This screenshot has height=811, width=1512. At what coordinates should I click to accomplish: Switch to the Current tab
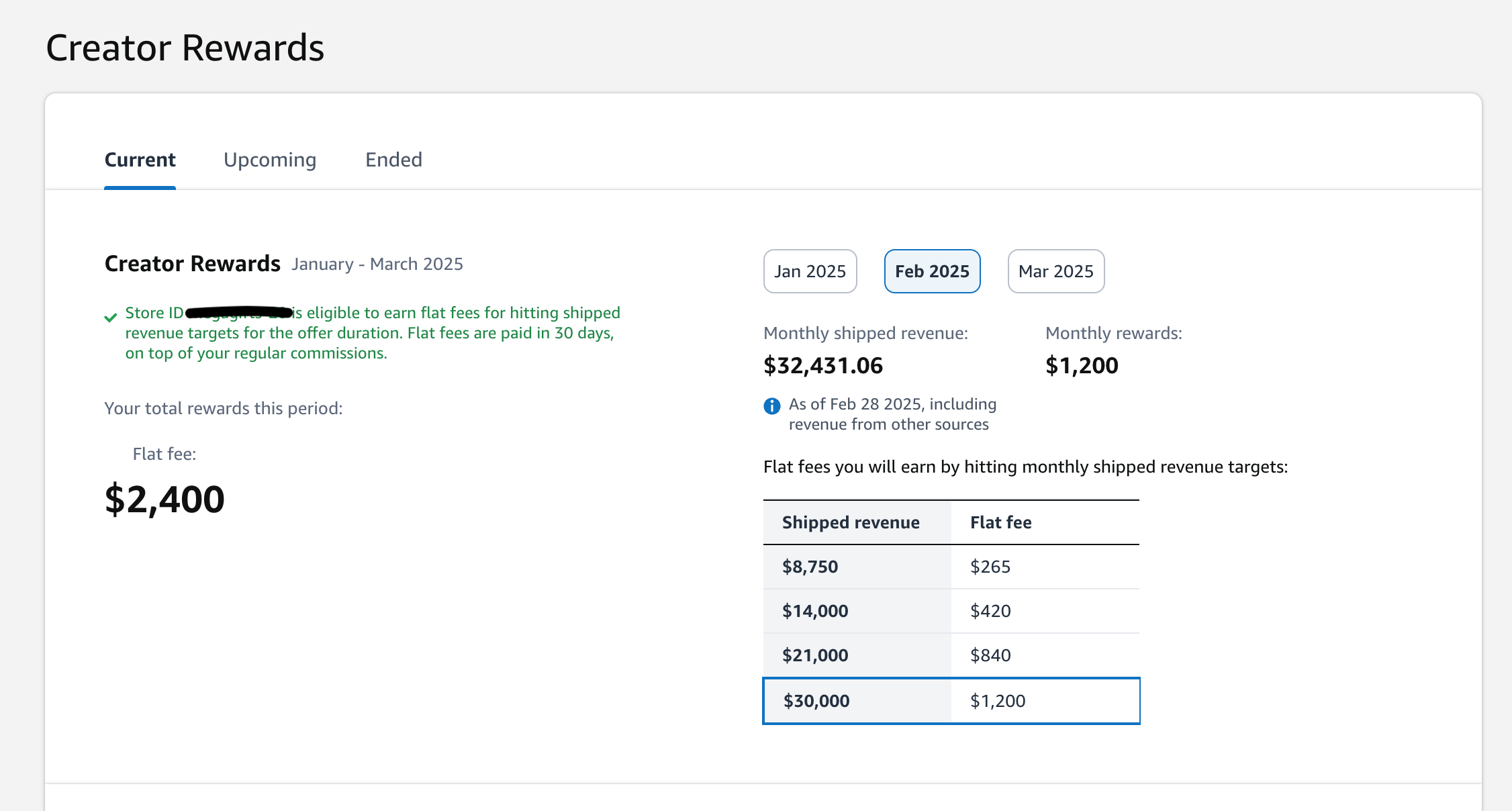click(140, 160)
